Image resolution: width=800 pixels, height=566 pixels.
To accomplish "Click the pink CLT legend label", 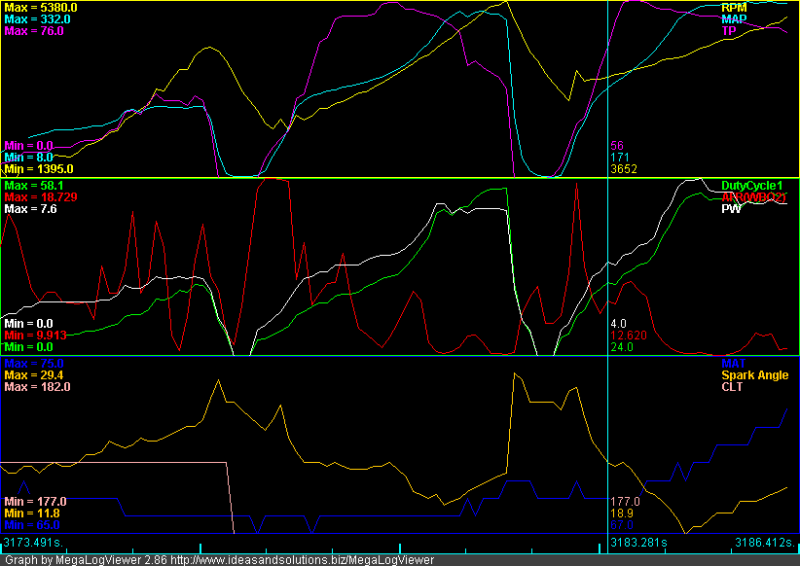I will (732, 387).
